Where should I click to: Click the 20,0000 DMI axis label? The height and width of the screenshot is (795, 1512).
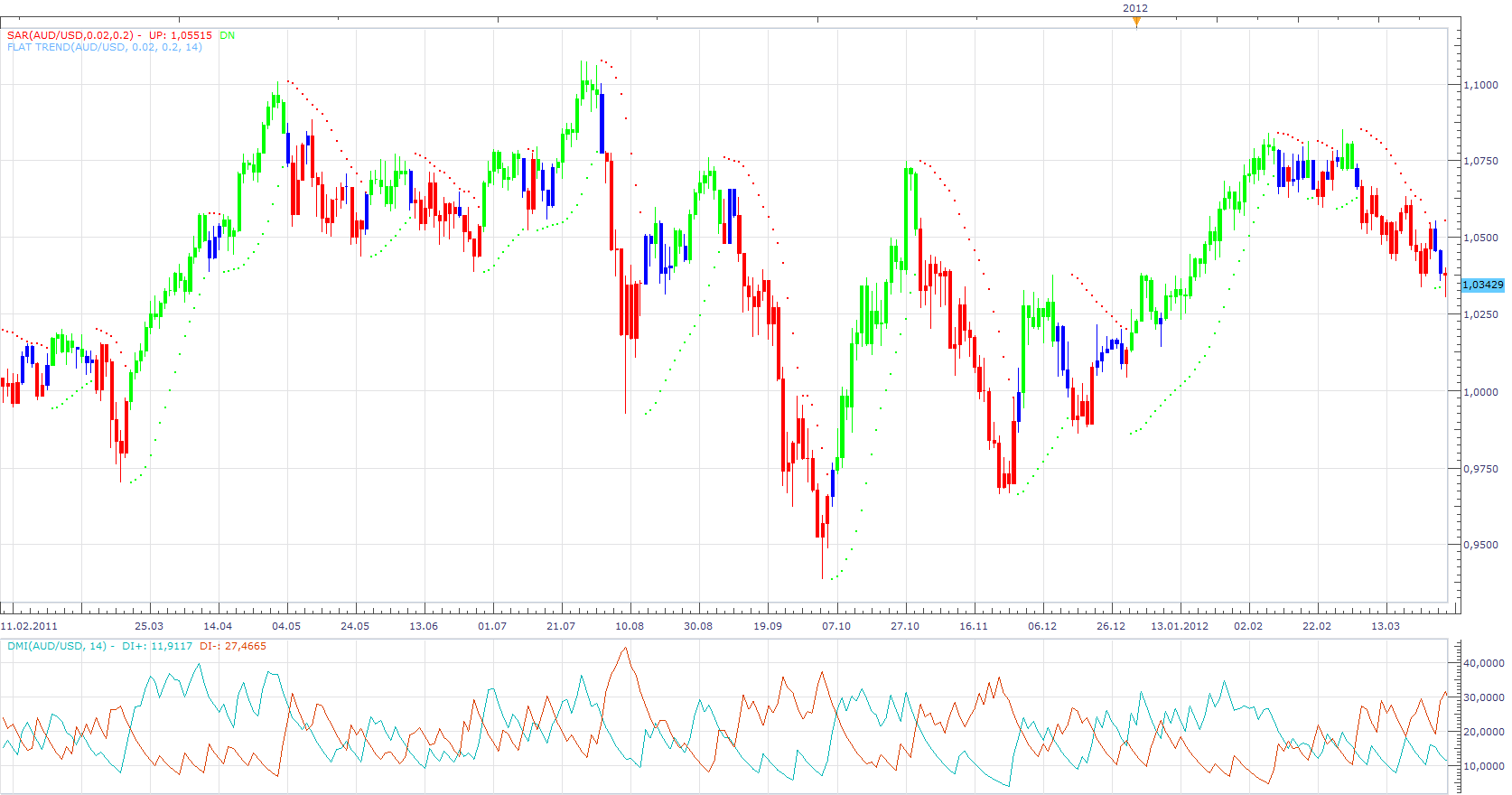[1484, 732]
